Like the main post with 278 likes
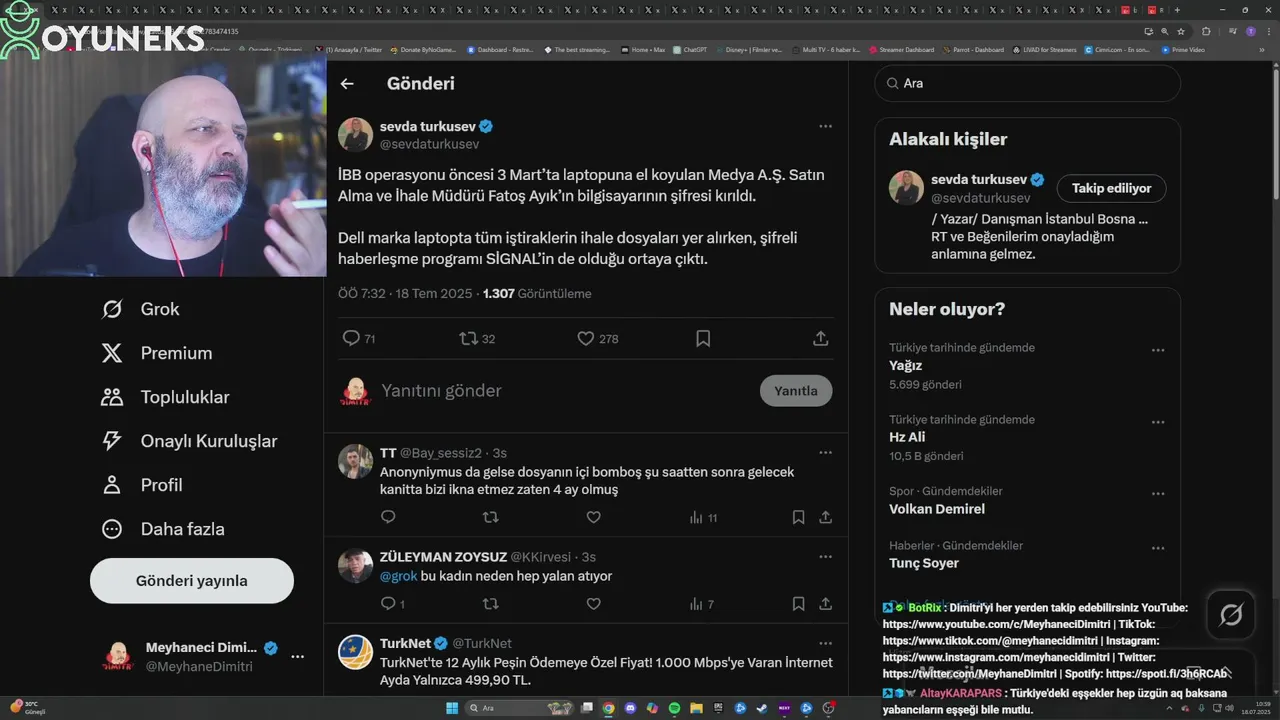This screenshot has width=1280, height=720. (586, 339)
